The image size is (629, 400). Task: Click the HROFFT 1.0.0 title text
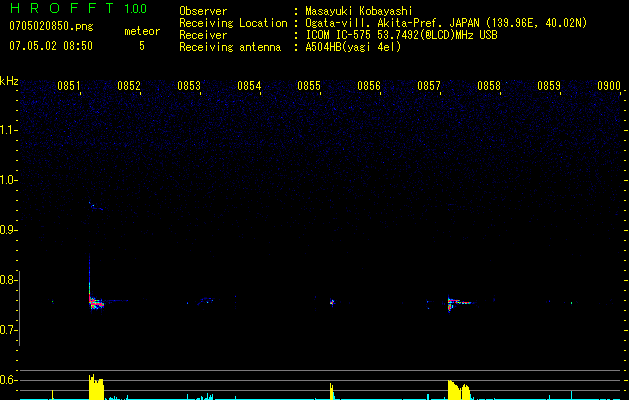pos(78,8)
